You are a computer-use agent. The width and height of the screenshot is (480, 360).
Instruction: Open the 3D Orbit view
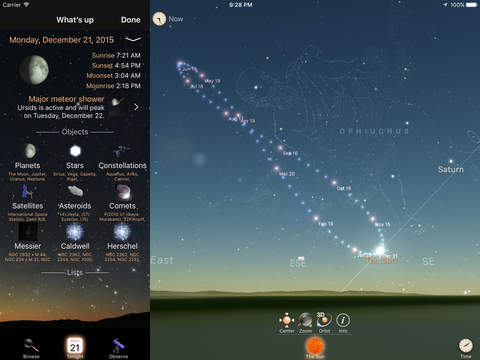[324, 322]
